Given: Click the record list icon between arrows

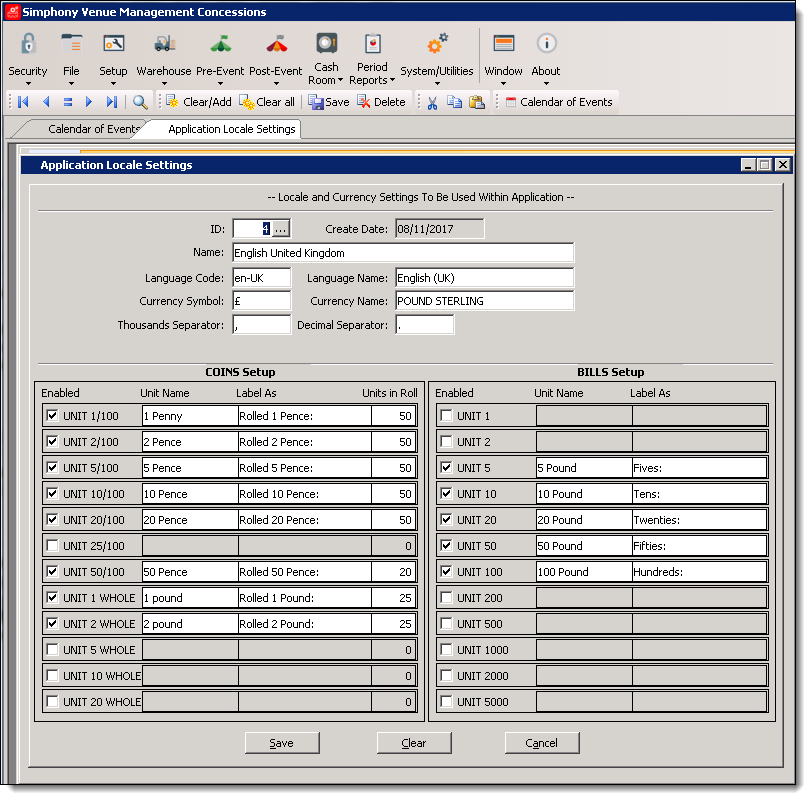Looking at the screenshot, I should pos(68,102).
